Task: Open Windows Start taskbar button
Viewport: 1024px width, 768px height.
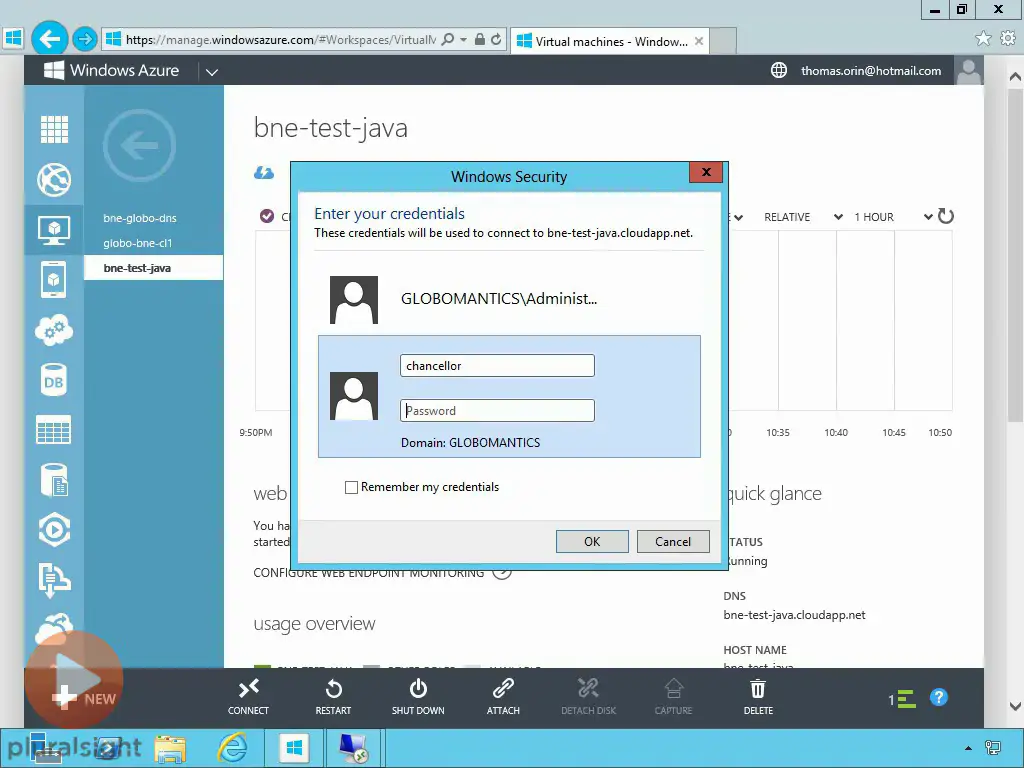Action: pos(294,748)
